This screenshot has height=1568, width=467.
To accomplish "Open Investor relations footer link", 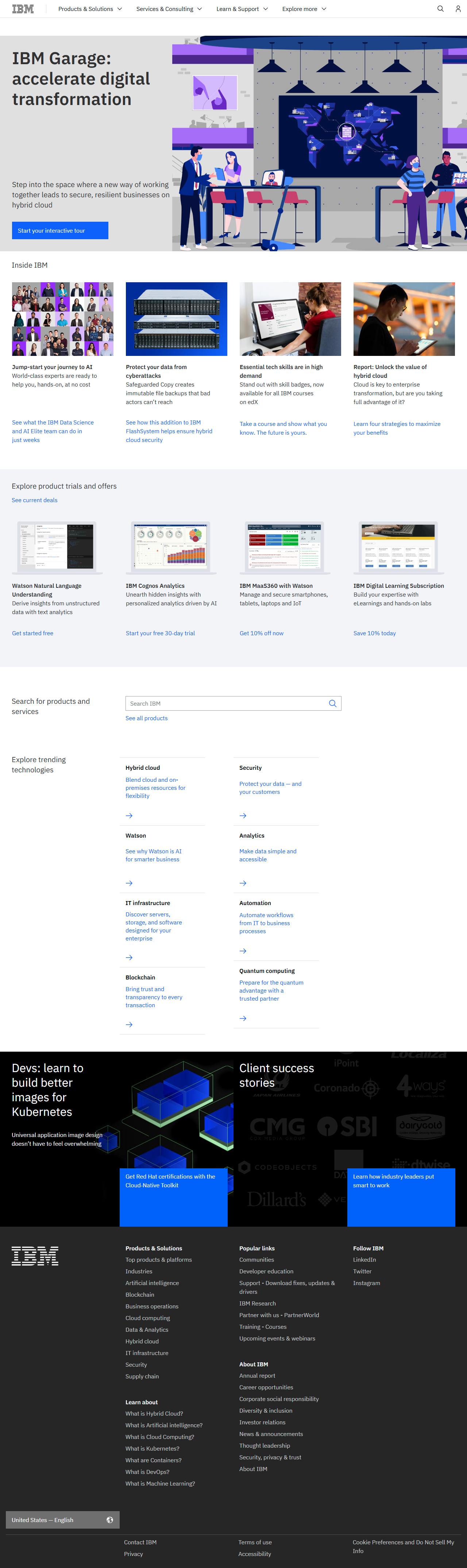I will point(262,1422).
